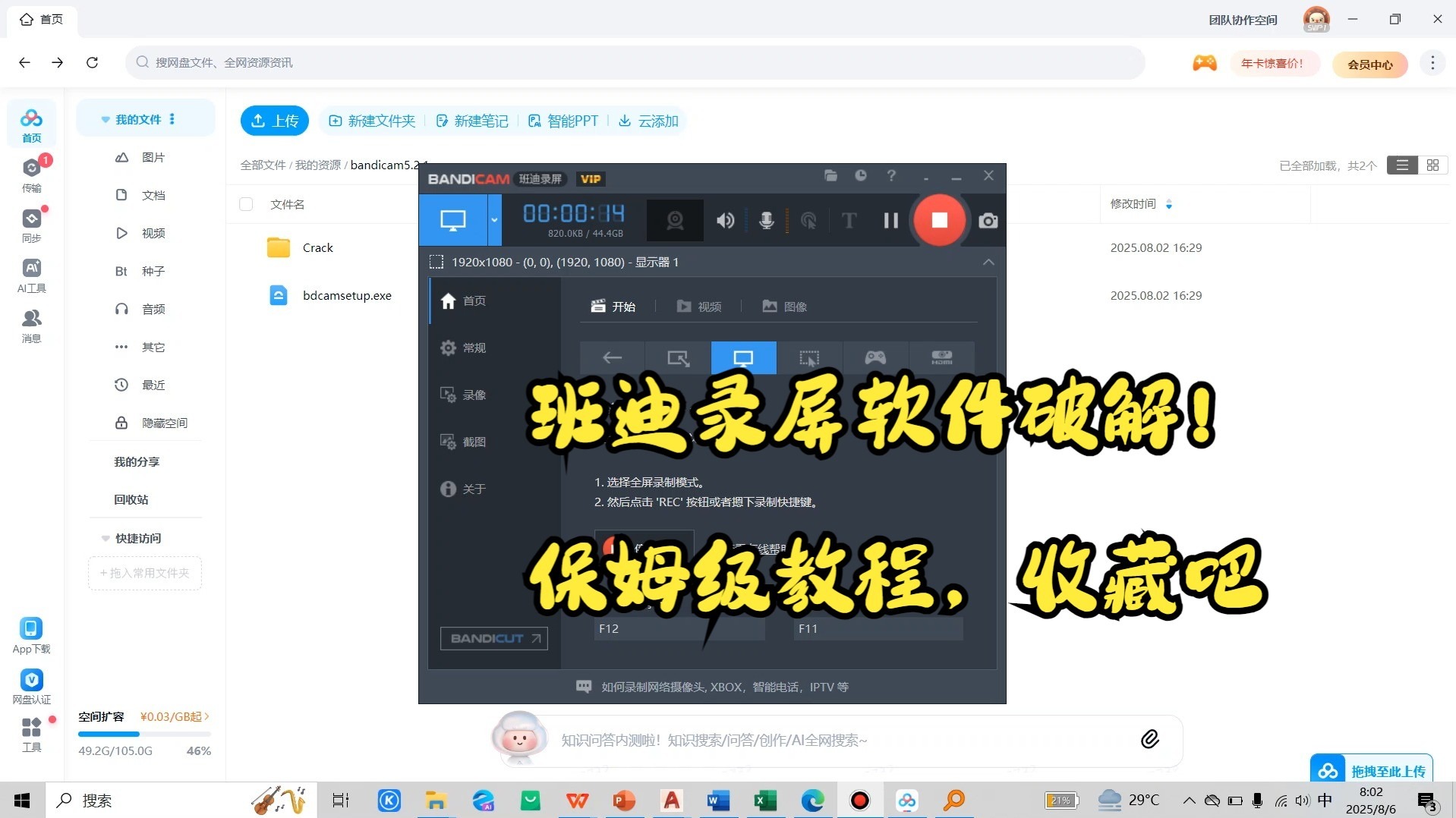Select the fullscreen recording mode icon
The image size is (1456, 818).
tap(743, 357)
